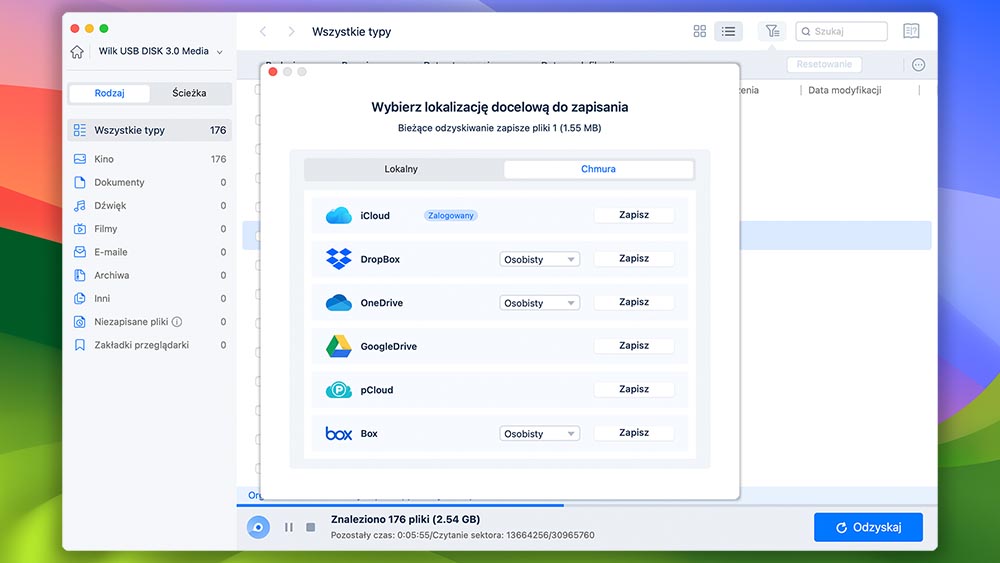
Task: Select the Chmura tab in dialog
Action: click(598, 169)
